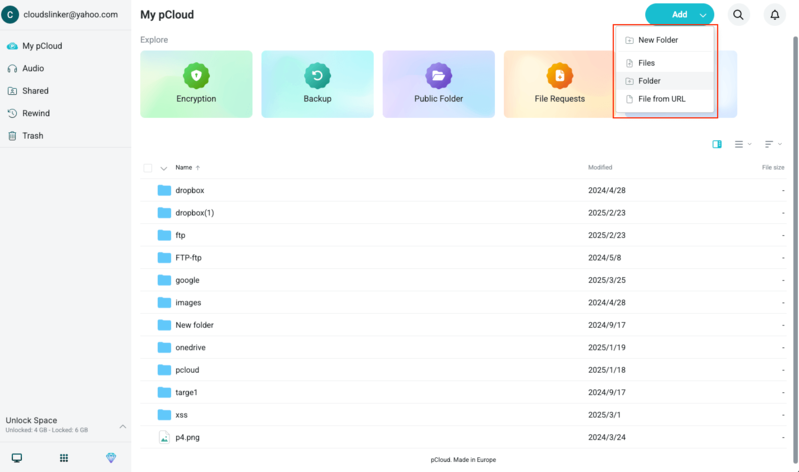Click the dropbox(1) folder icon
Image resolution: width=799 pixels, height=472 pixels.
(164, 213)
